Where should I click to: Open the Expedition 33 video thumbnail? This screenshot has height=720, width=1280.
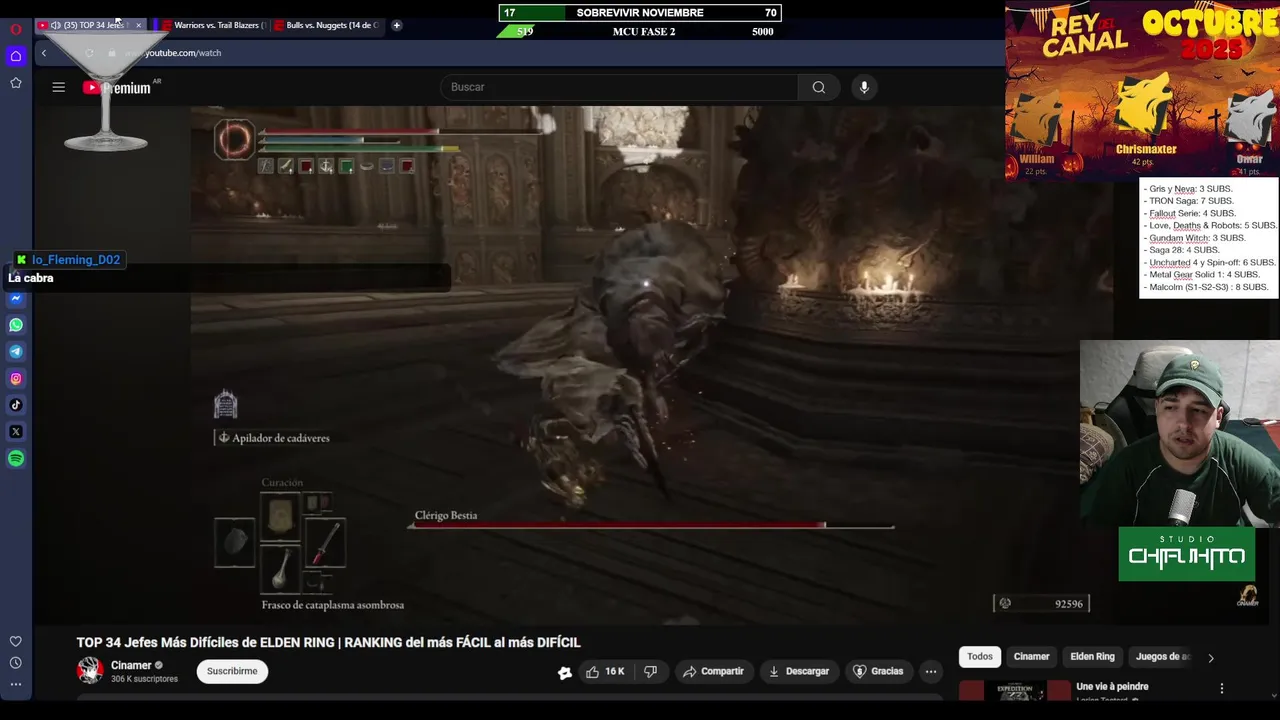(x=1015, y=691)
